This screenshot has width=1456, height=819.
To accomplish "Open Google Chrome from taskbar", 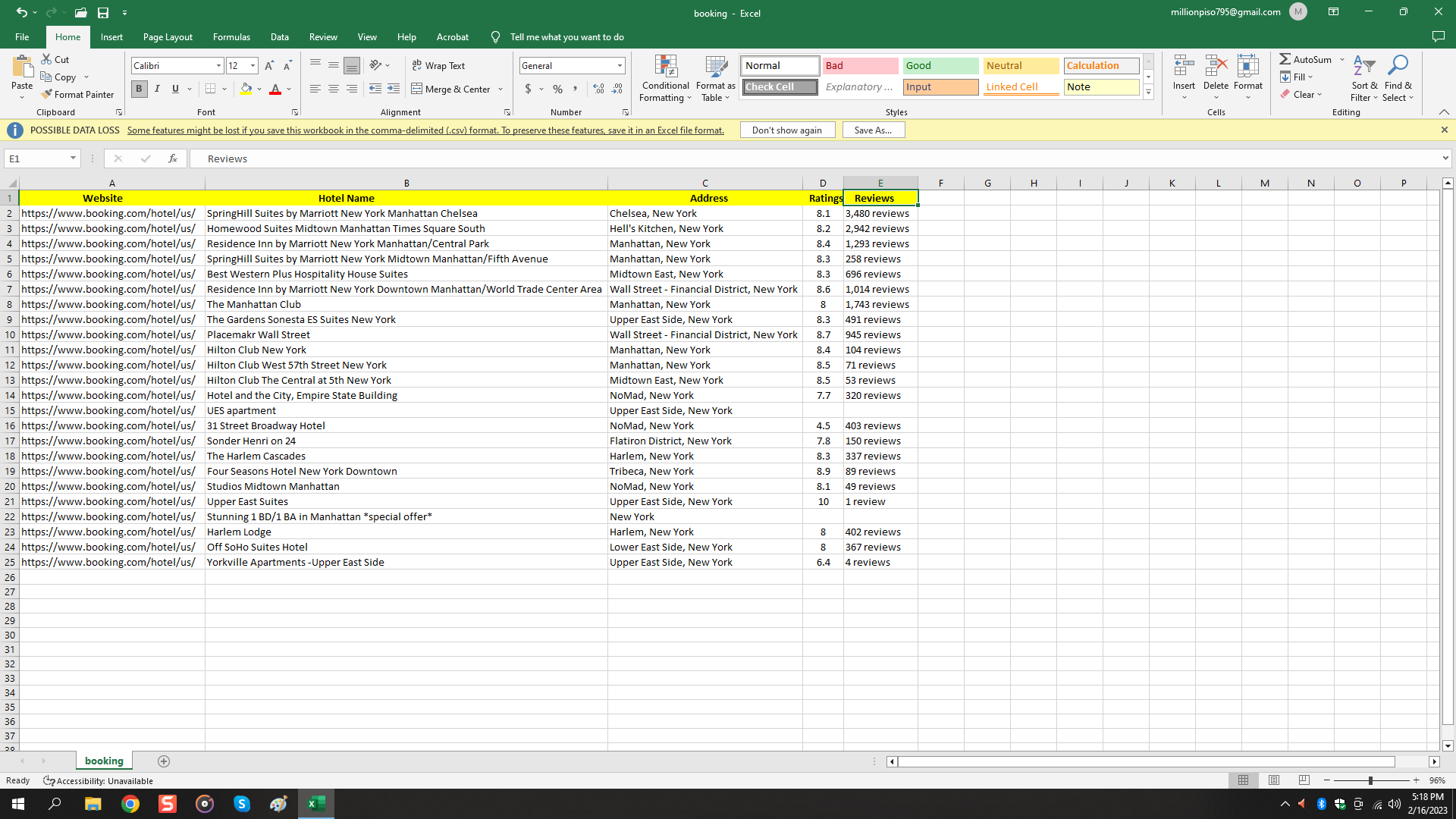I will 130,804.
